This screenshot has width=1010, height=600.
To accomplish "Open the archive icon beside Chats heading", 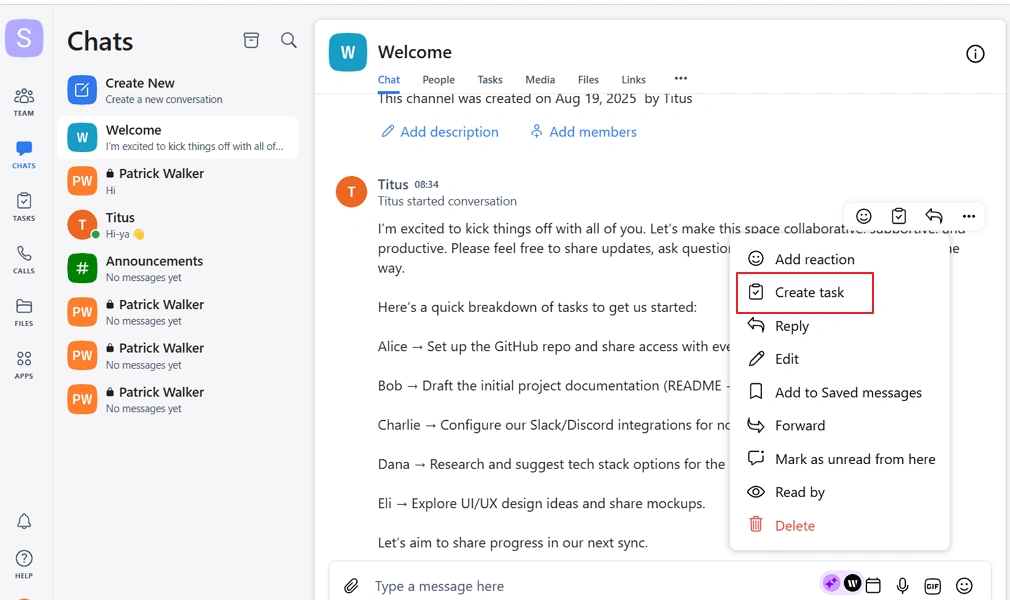I will [251, 41].
